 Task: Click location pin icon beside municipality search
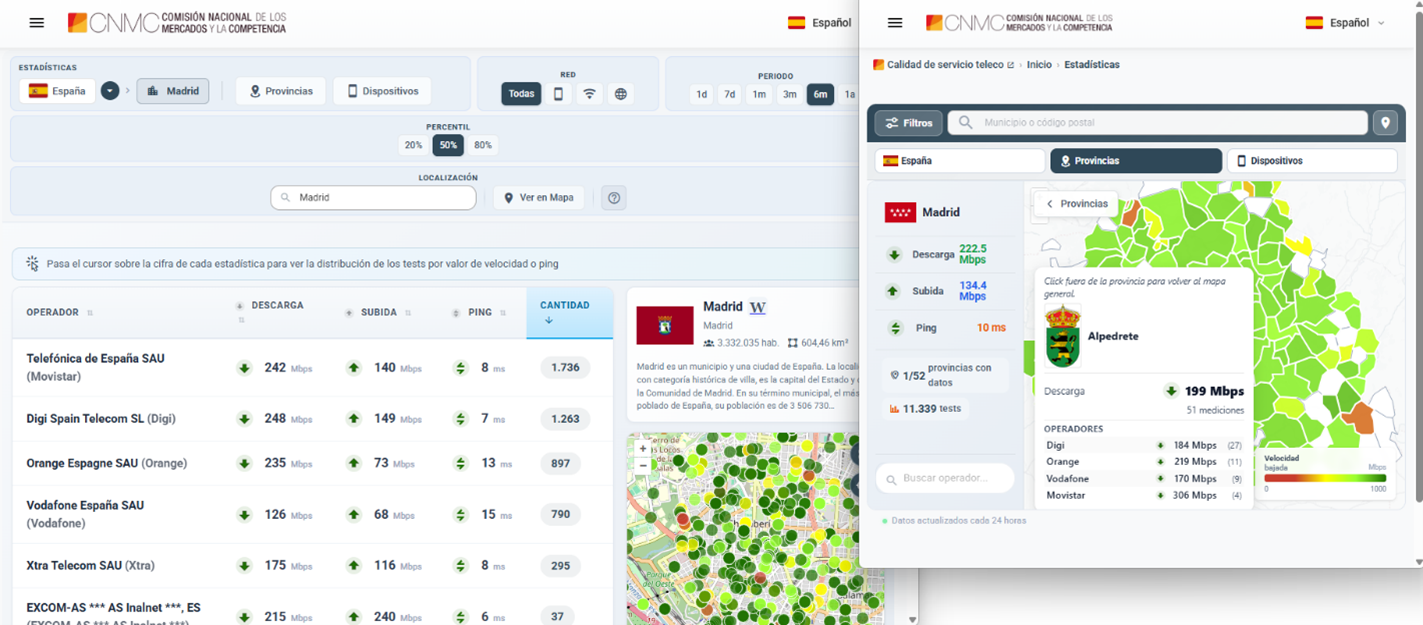(1385, 123)
